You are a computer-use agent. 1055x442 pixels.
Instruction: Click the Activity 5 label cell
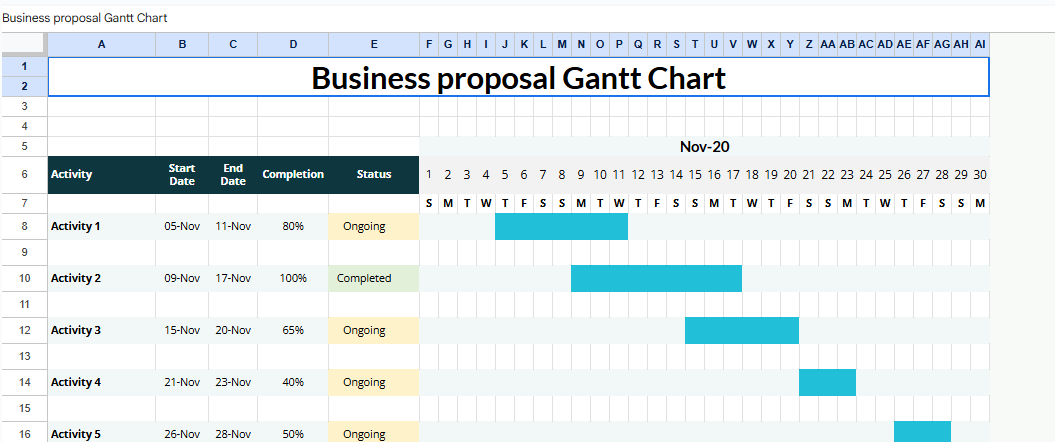(101, 434)
